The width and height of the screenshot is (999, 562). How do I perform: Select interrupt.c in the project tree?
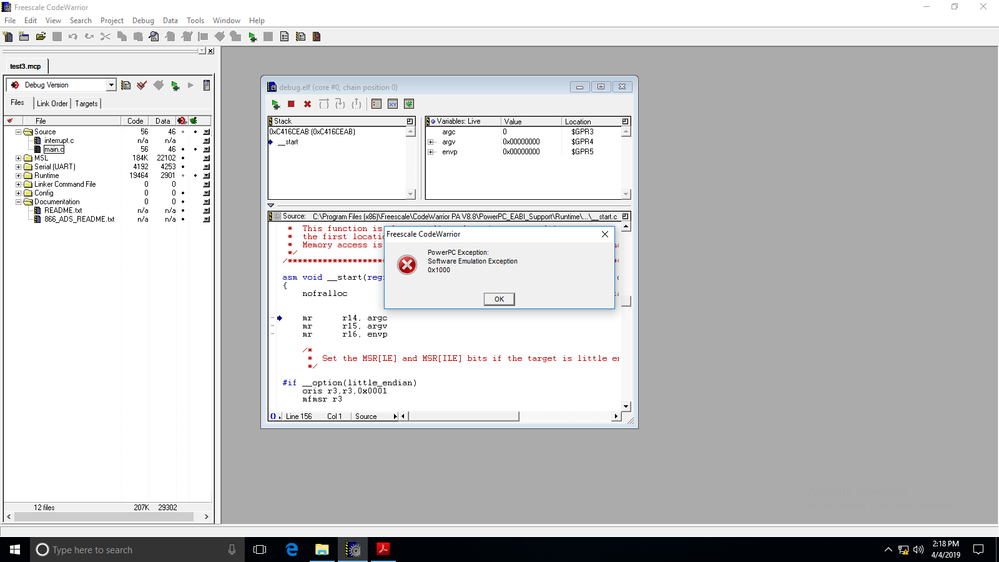coord(59,141)
